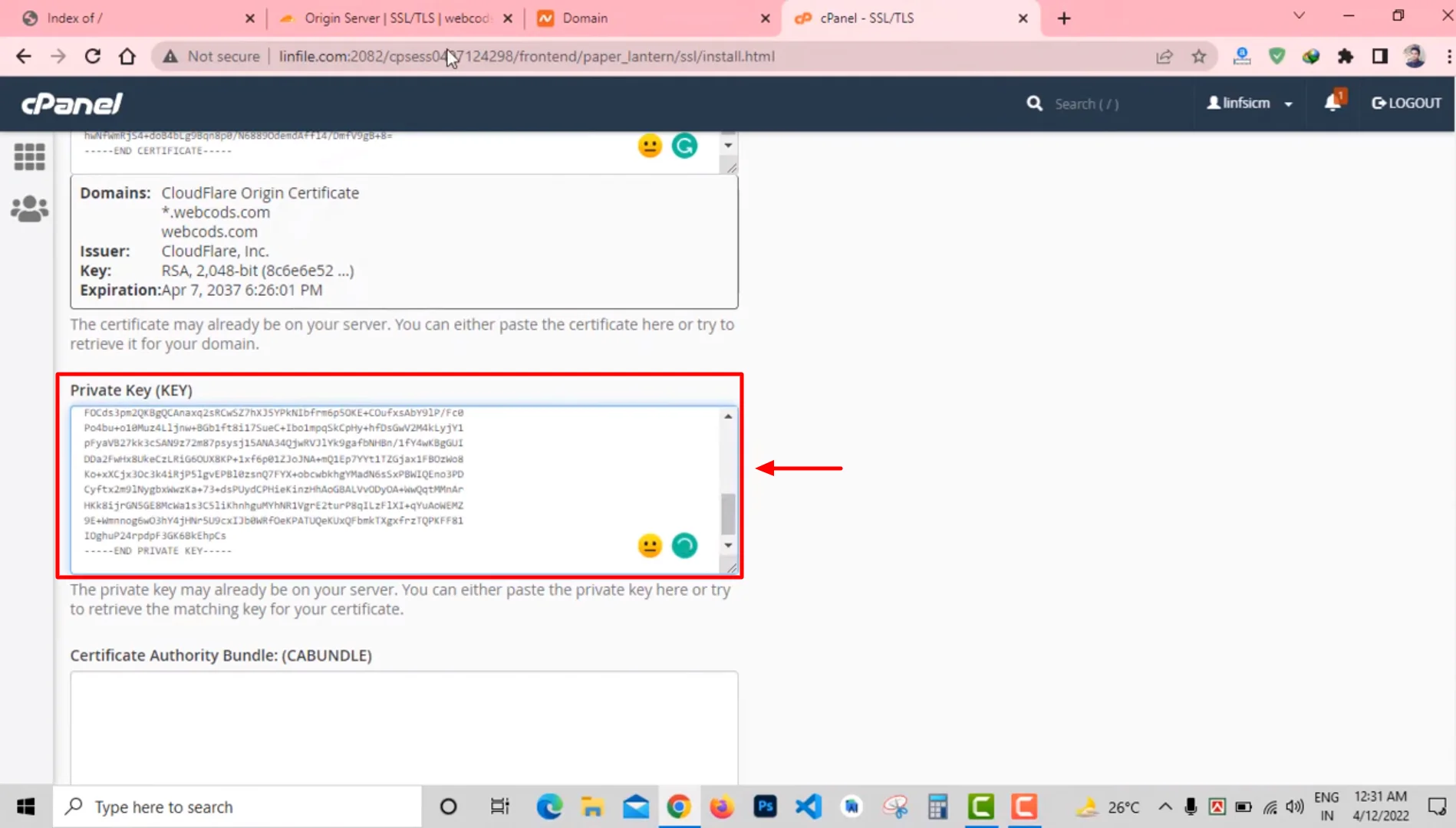Focus the cPanel search field

1086,103
